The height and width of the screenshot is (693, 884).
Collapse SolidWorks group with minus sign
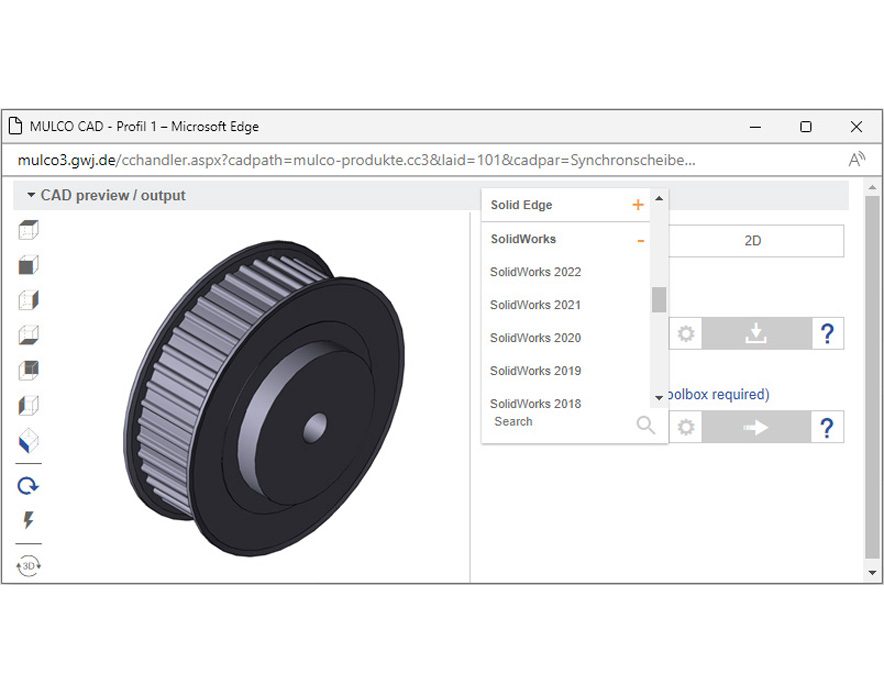pos(640,241)
